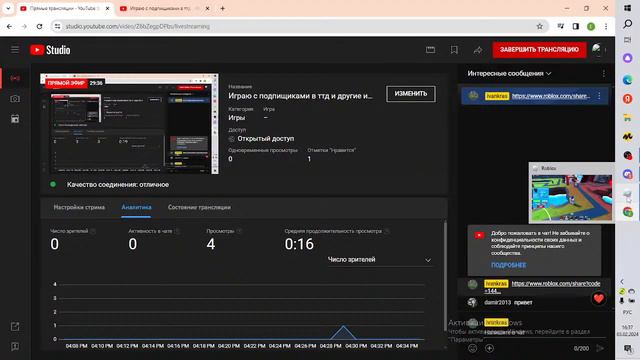Click the YouTube Studio logo
Image resolution: width=640 pixels, height=360 pixels.
50,50
